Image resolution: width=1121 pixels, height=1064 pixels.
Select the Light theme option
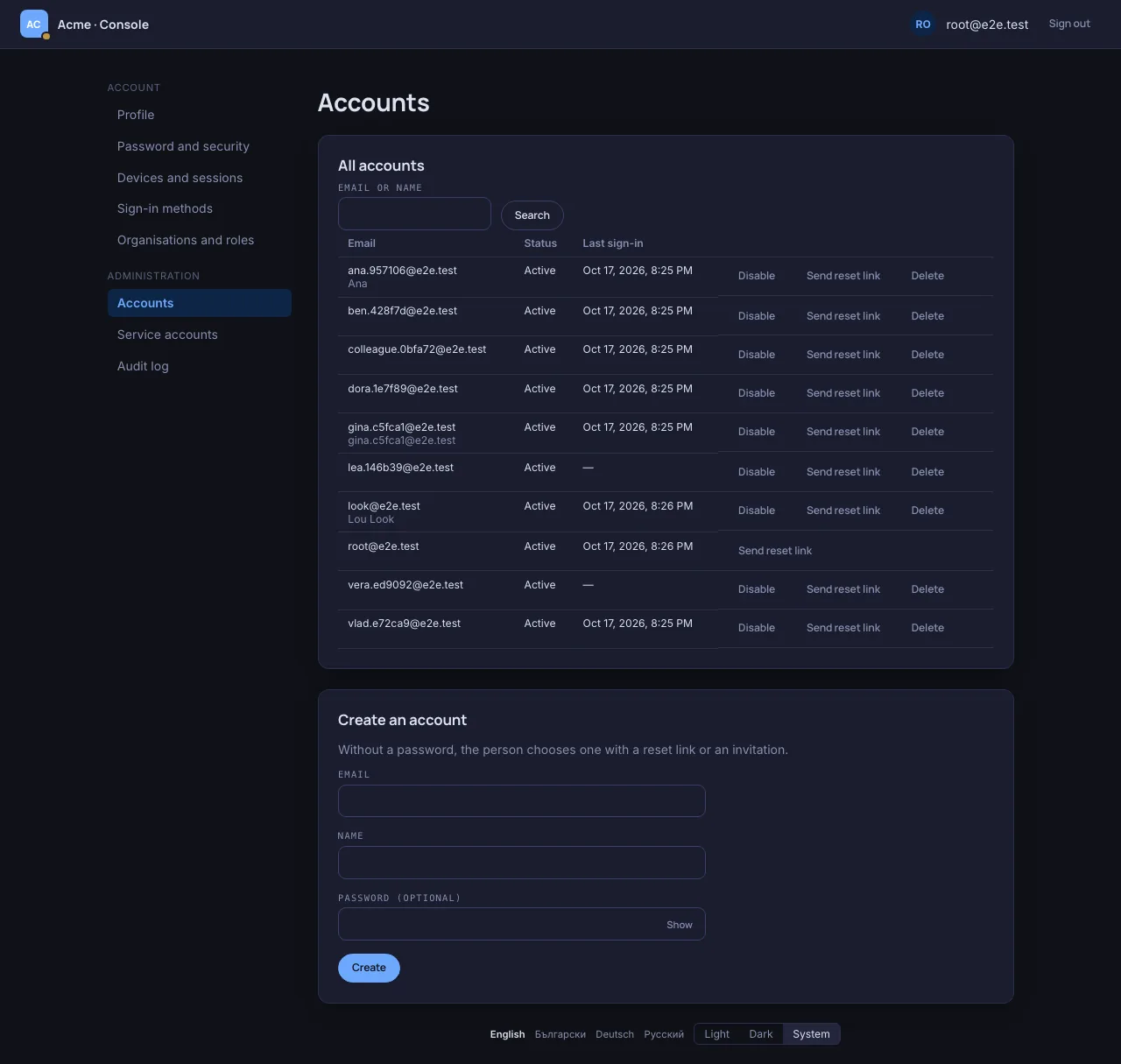(x=716, y=1034)
